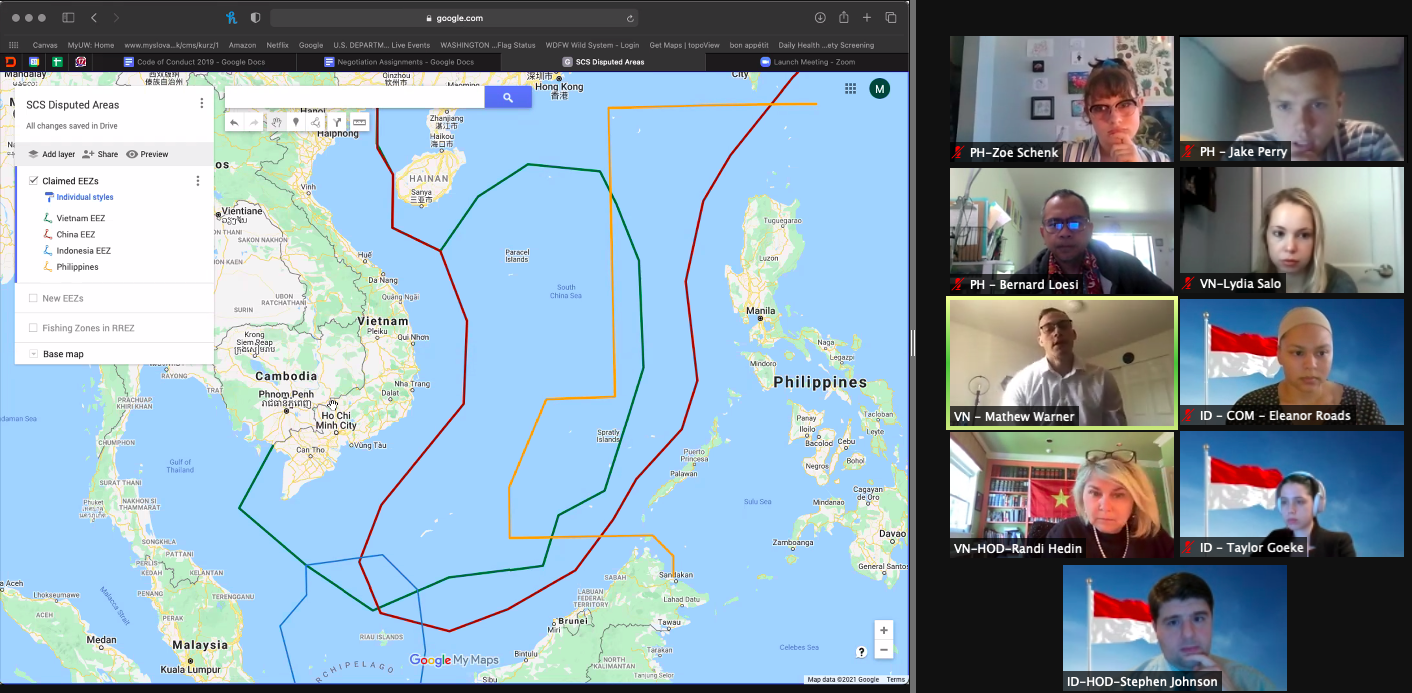Screen dimensions: 1412x693
Task: Open a new Safari tab
Action: [867, 18]
